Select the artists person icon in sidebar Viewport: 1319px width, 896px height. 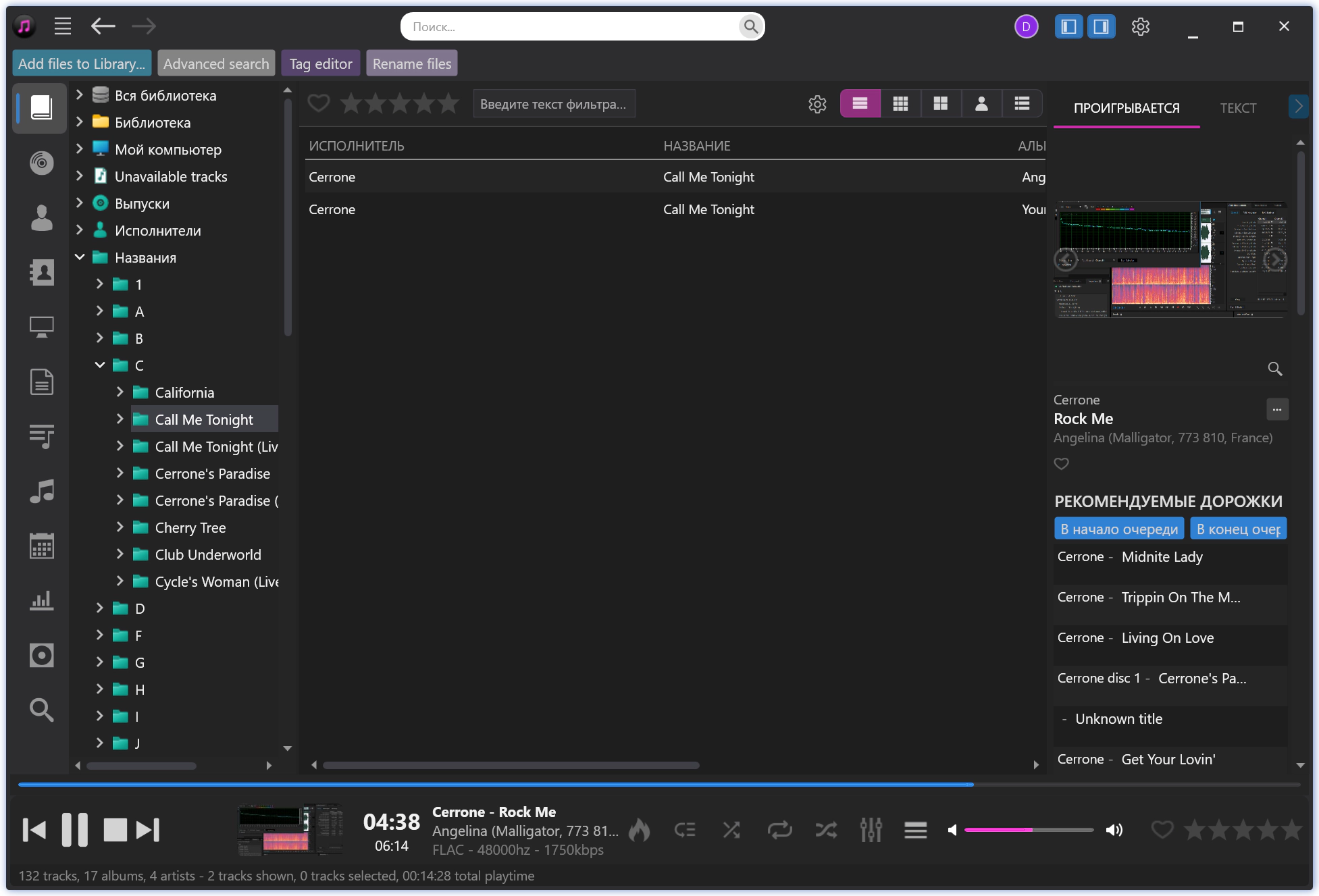41,218
